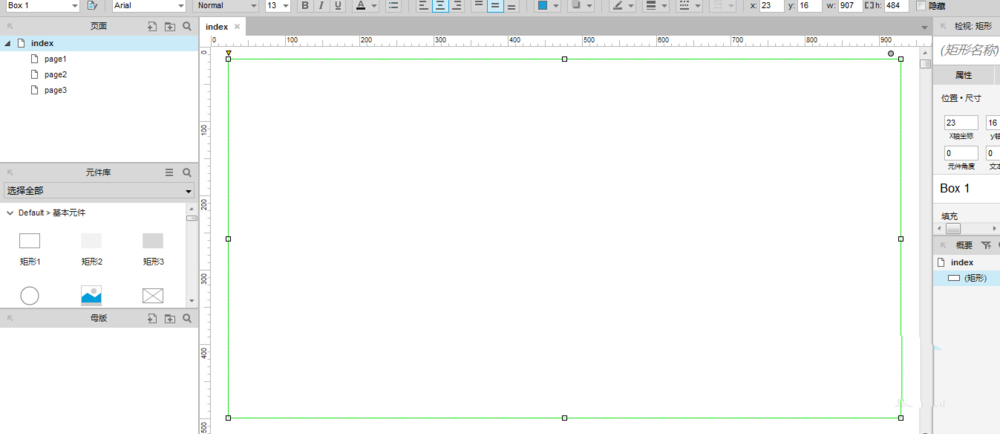Click the blue fill color swatch
The width and height of the screenshot is (1000, 434).
(x=542, y=6)
